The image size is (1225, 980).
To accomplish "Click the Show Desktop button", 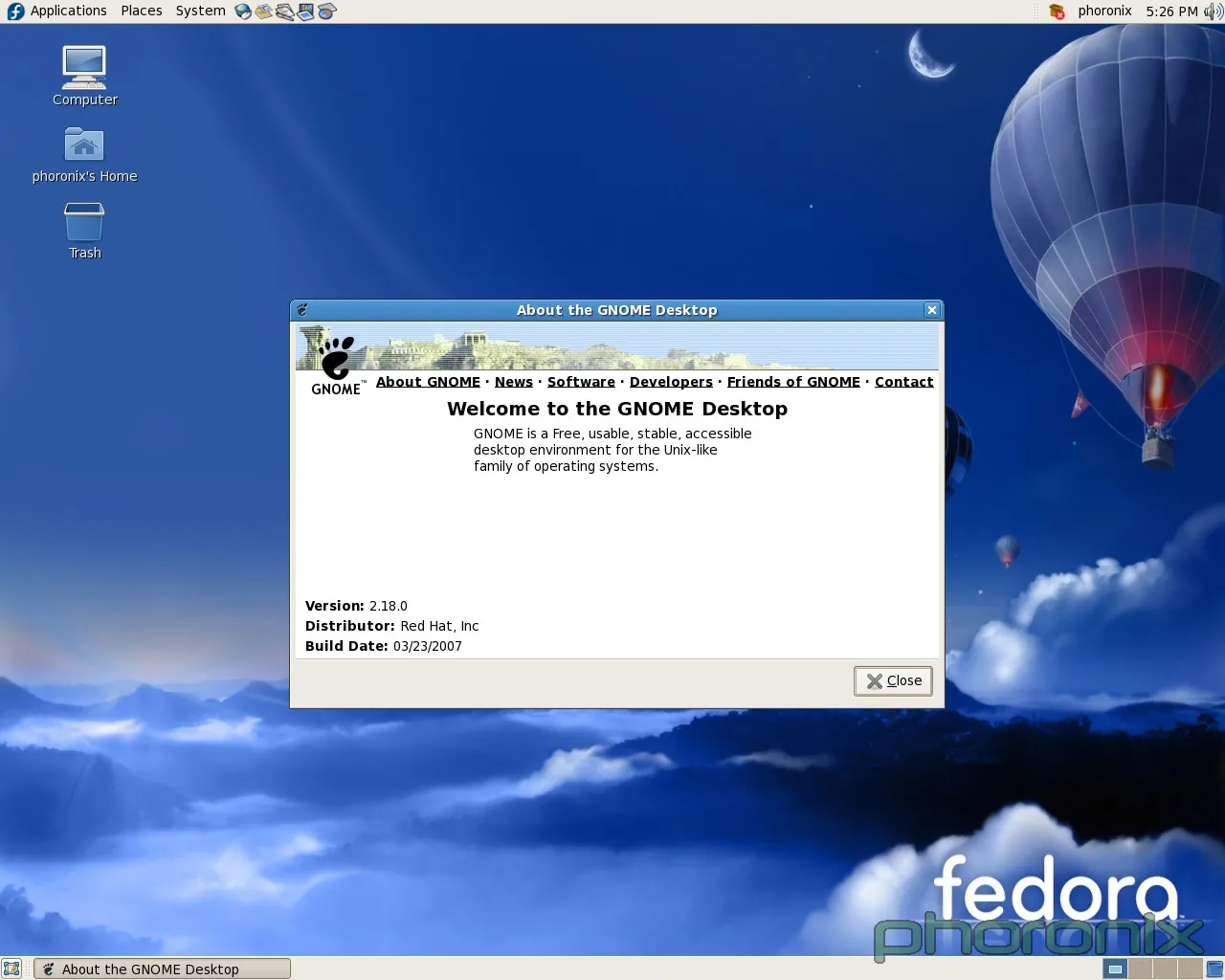I will (11, 969).
